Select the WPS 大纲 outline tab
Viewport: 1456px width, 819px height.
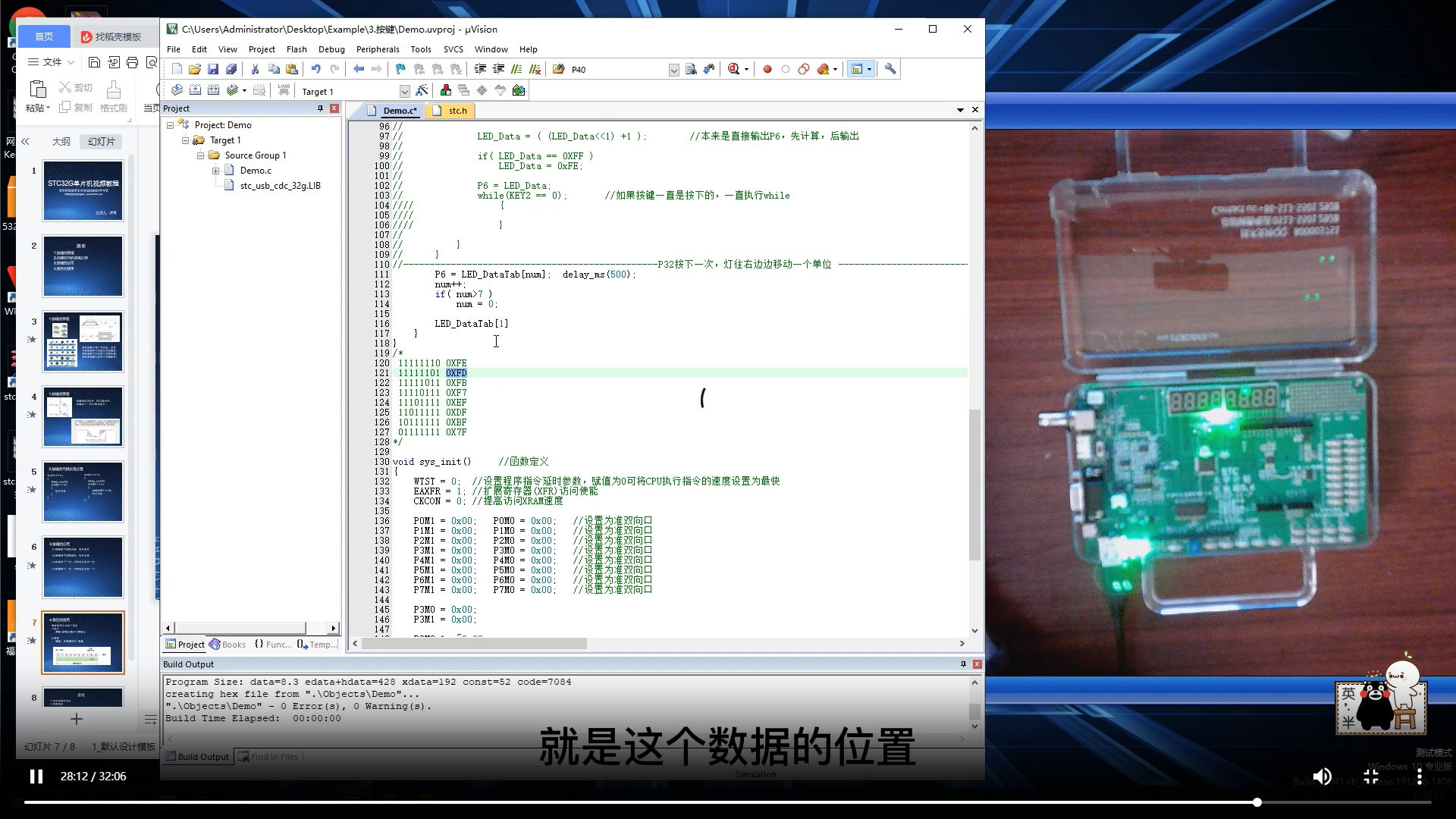(x=61, y=142)
